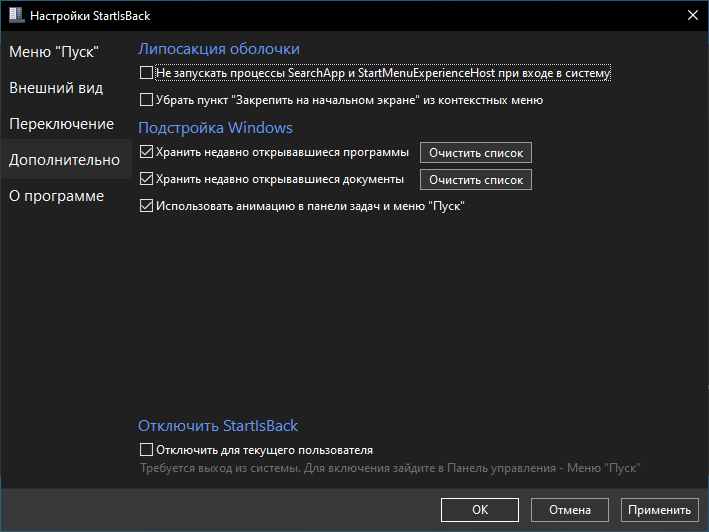This screenshot has height=532, width=709.
Task: Go to the Переключение section
Action: (x=61, y=124)
